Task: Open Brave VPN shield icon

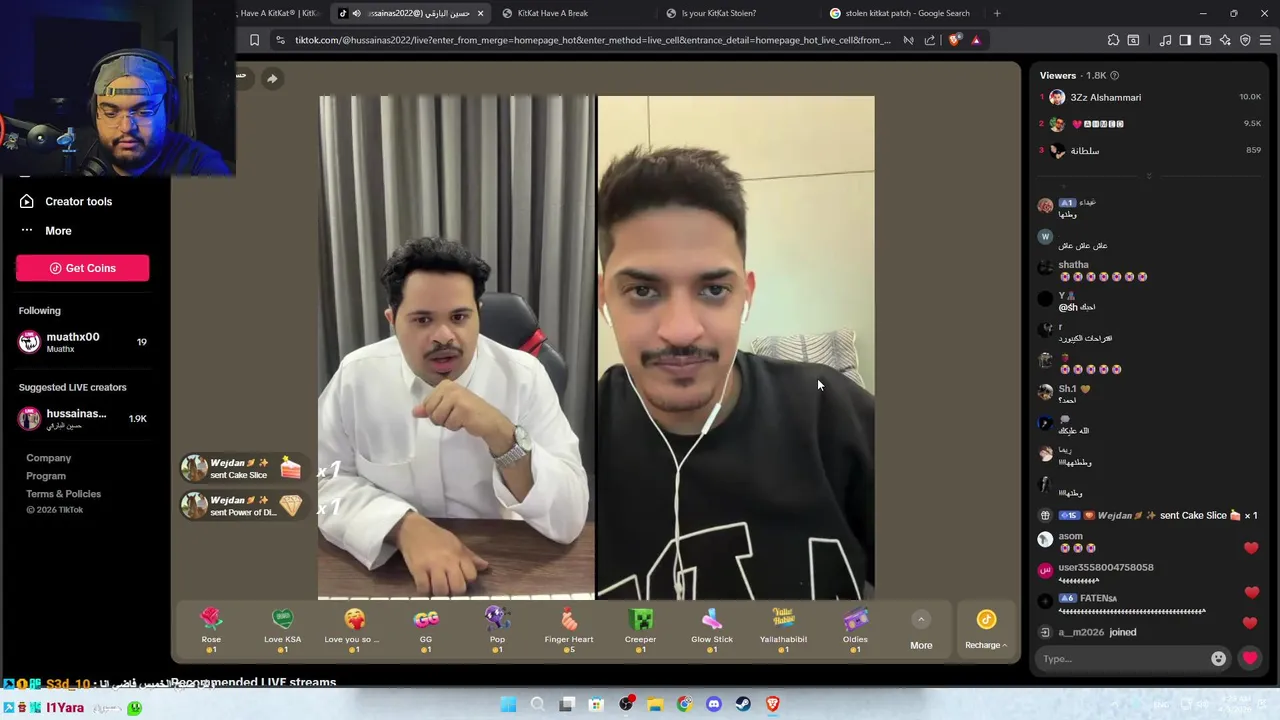Action: (x=1245, y=40)
